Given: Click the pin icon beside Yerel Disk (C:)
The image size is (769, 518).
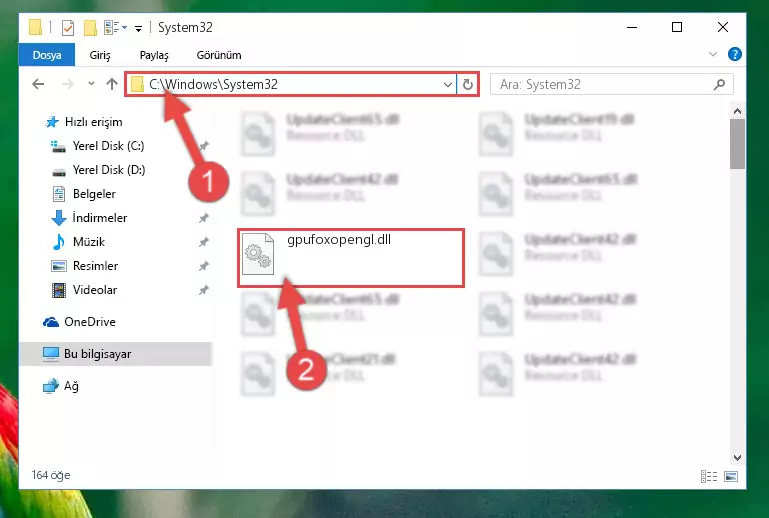Looking at the screenshot, I should [204, 146].
